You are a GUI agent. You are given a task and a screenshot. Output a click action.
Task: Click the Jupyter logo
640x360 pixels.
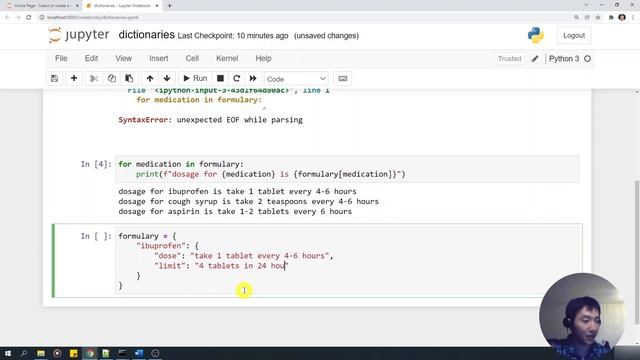click(x=78, y=35)
